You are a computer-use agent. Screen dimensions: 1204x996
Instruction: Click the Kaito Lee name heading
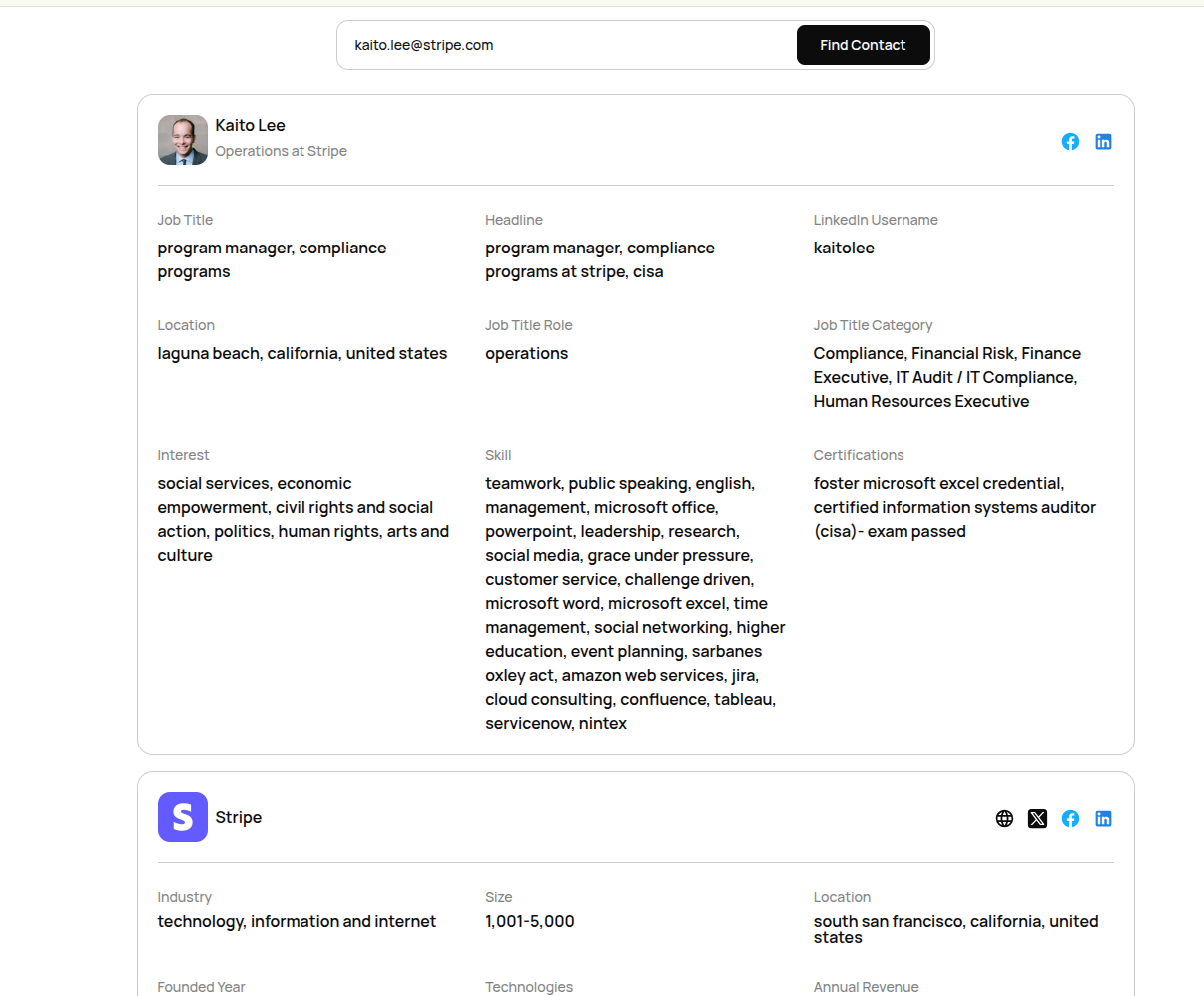251,125
